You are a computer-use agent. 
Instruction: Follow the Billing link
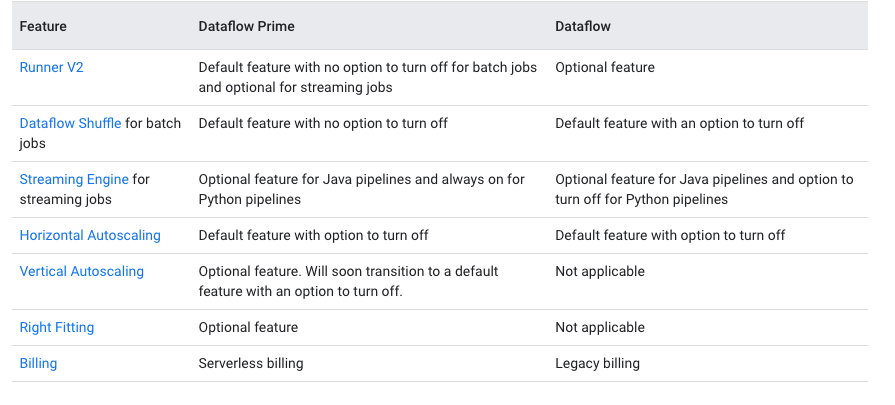(38, 363)
